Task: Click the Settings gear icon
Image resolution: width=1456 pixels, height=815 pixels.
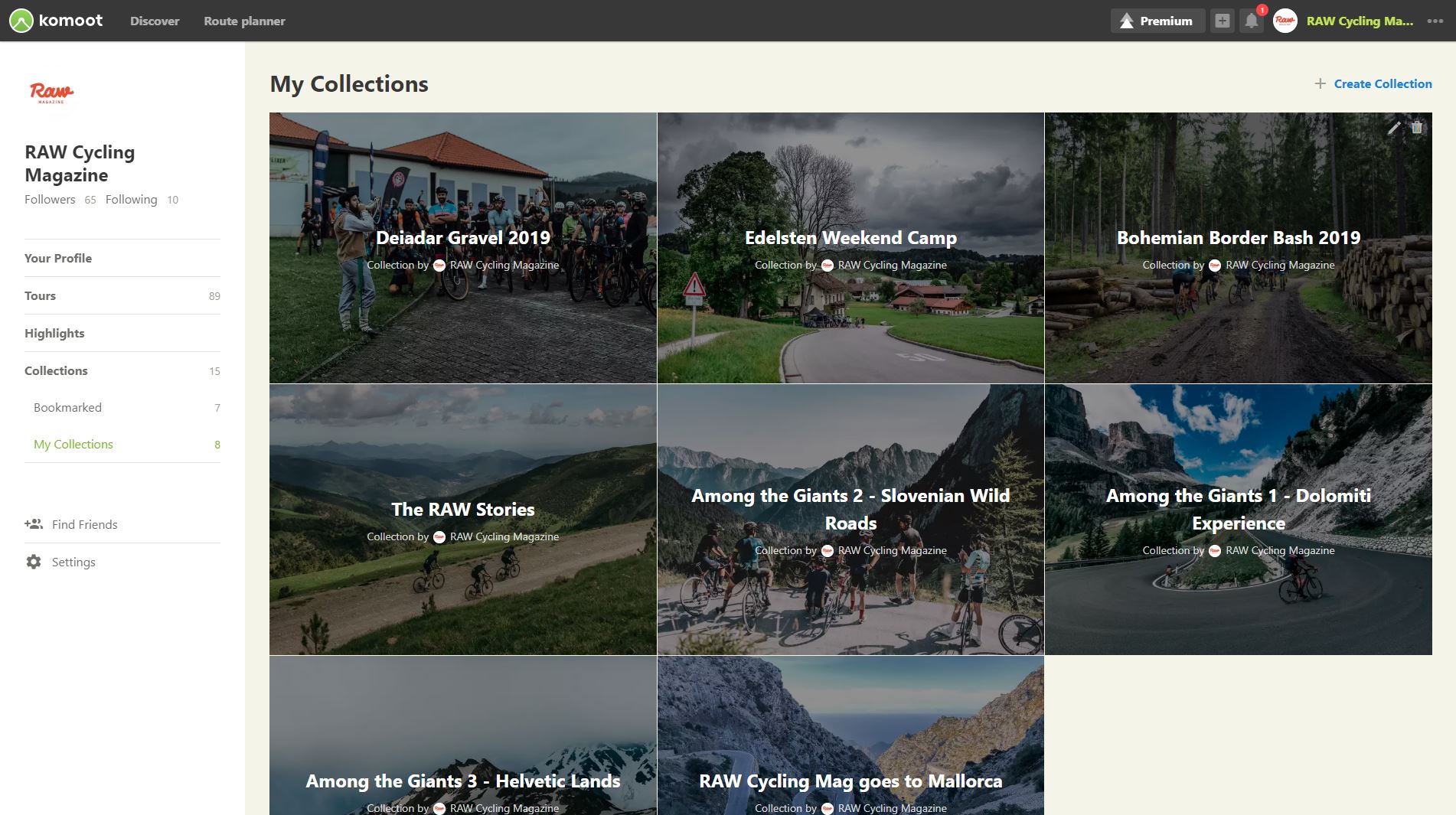Action: [34, 562]
